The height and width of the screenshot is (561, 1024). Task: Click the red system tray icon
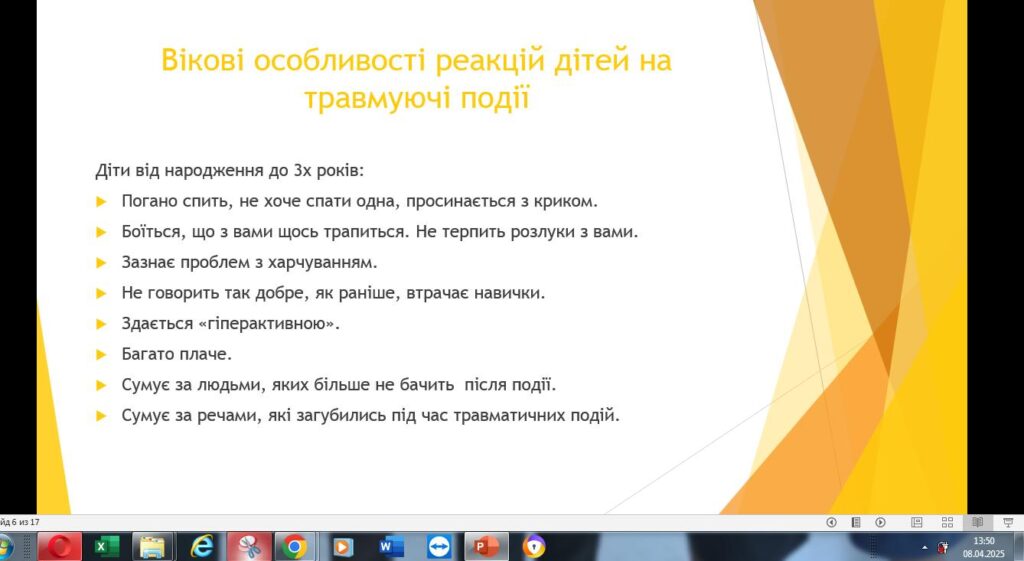[942, 547]
